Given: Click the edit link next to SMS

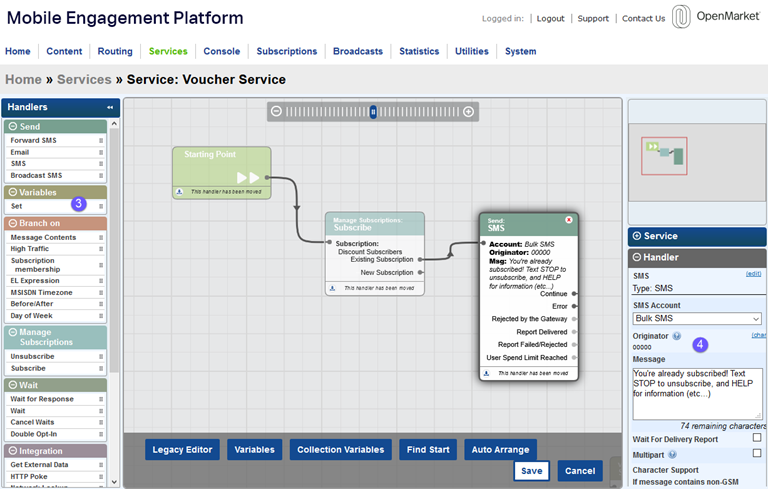Looking at the screenshot, I should 753,274.
